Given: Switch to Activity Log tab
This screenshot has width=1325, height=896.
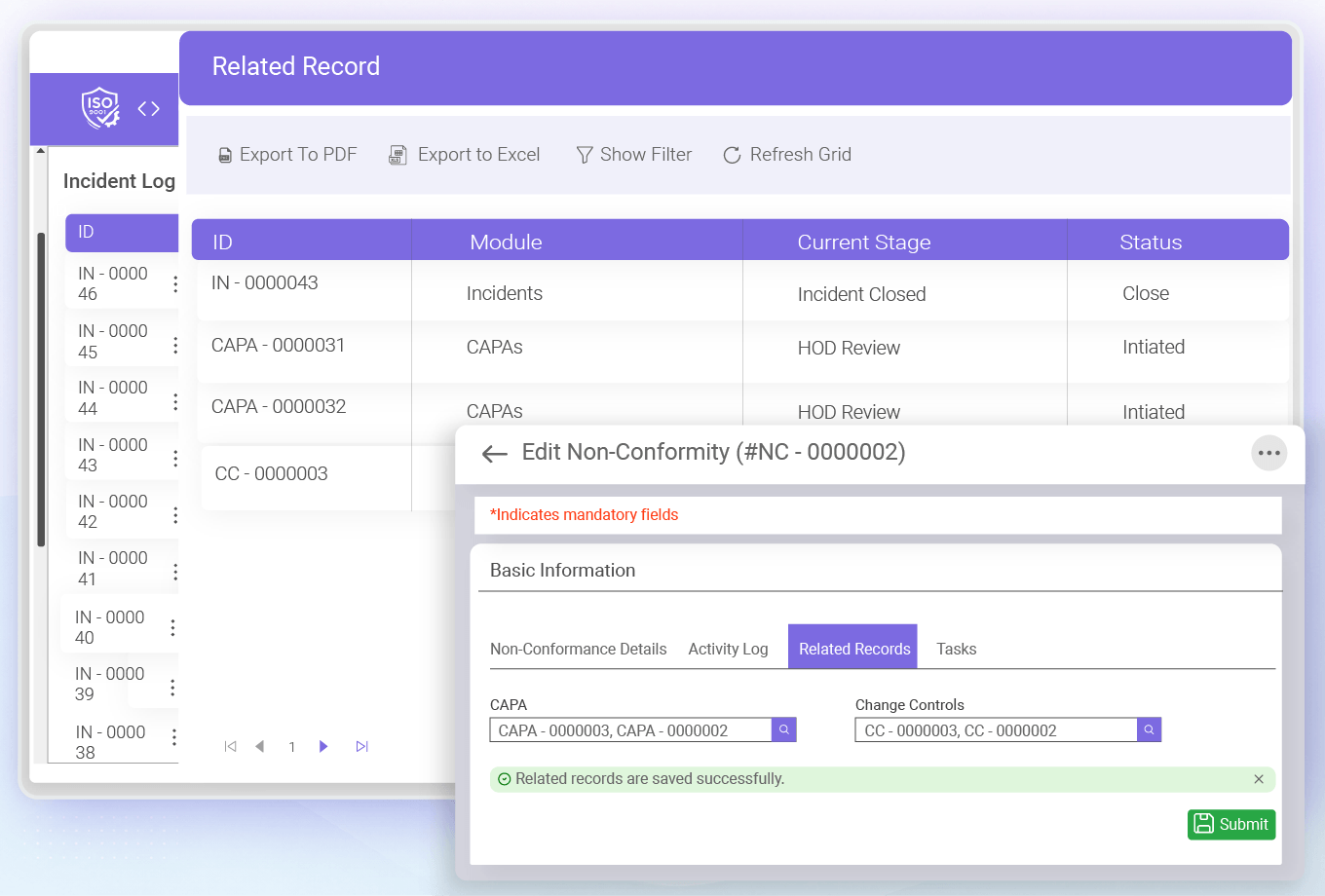Looking at the screenshot, I should pos(728,649).
